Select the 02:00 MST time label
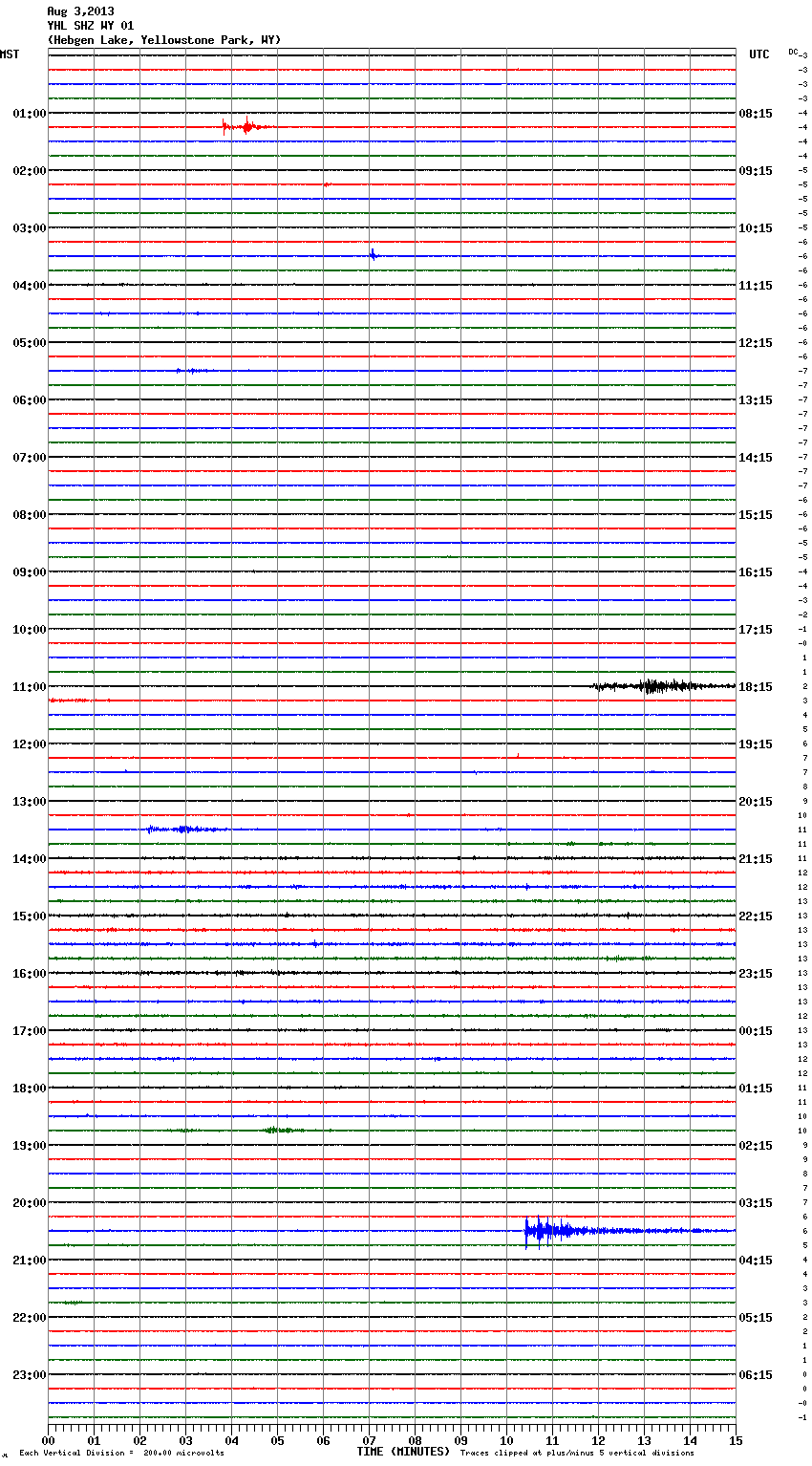Screen dimensions: 812x1466 29,171
